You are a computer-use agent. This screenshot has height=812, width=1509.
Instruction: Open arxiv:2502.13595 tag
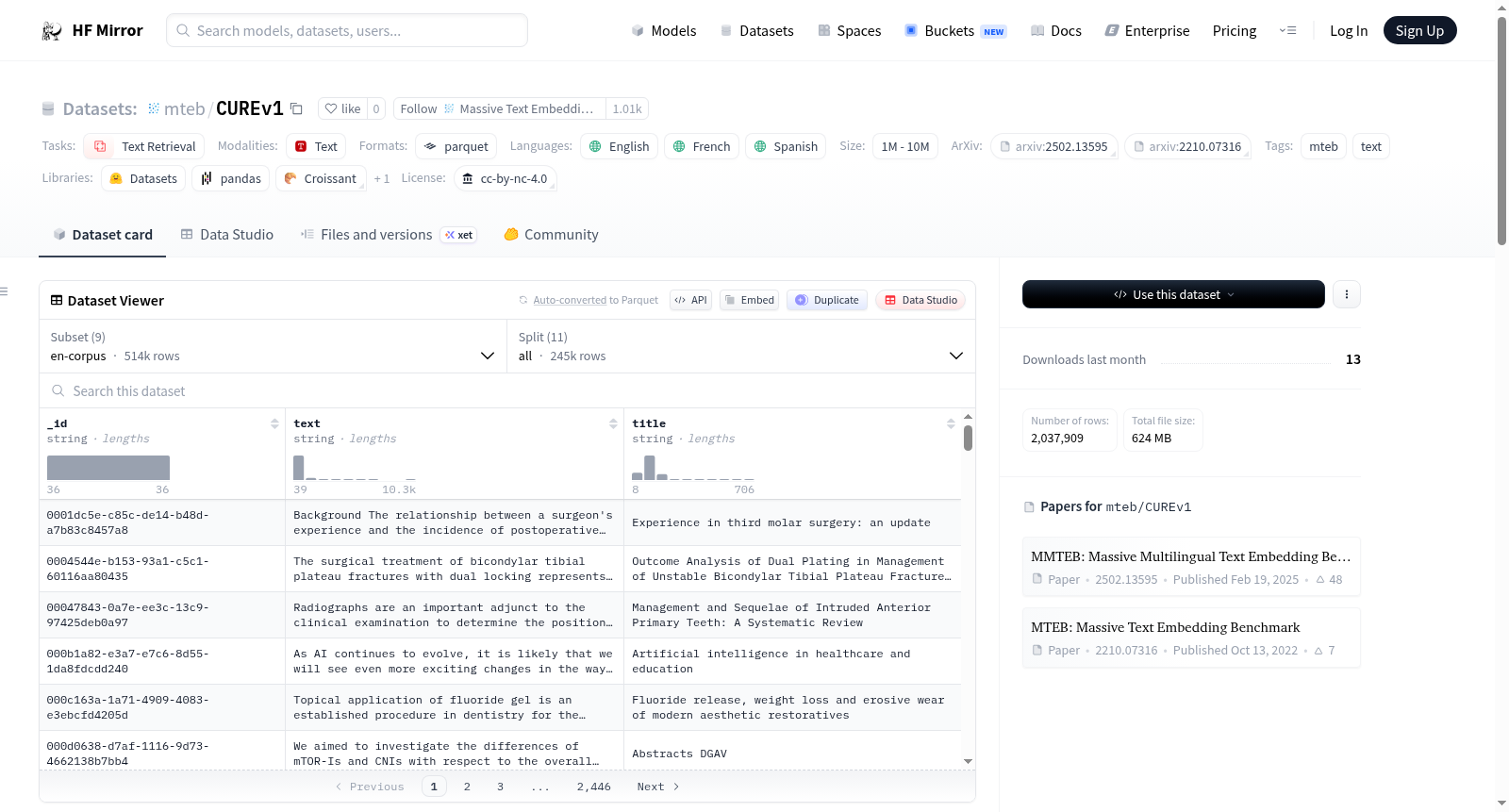point(1053,146)
